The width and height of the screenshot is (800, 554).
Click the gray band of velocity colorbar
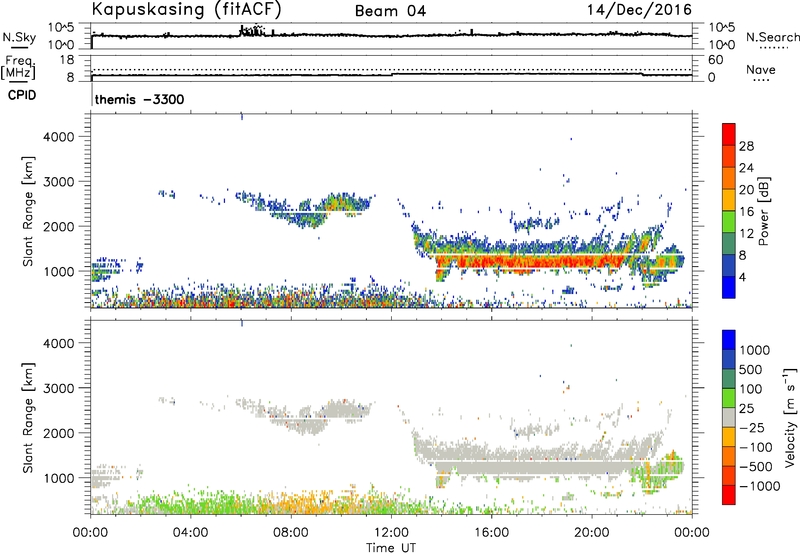[729, 418]
